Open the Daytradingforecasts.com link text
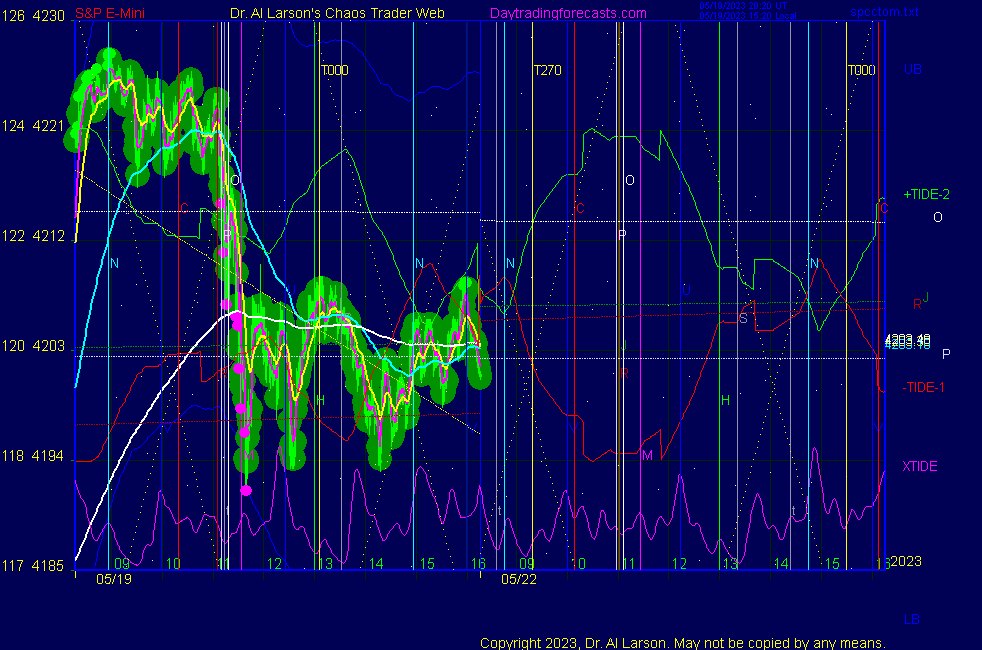 pos(568,13)
